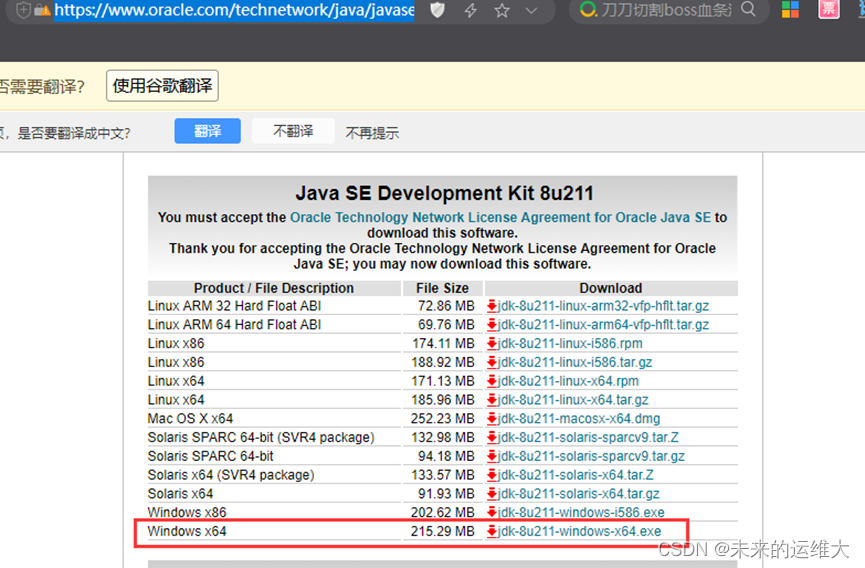
Task: Download jdk-8u211-linux-arm32-vfp-hflt.tar.gz
Action: click(x=603, y=306)
